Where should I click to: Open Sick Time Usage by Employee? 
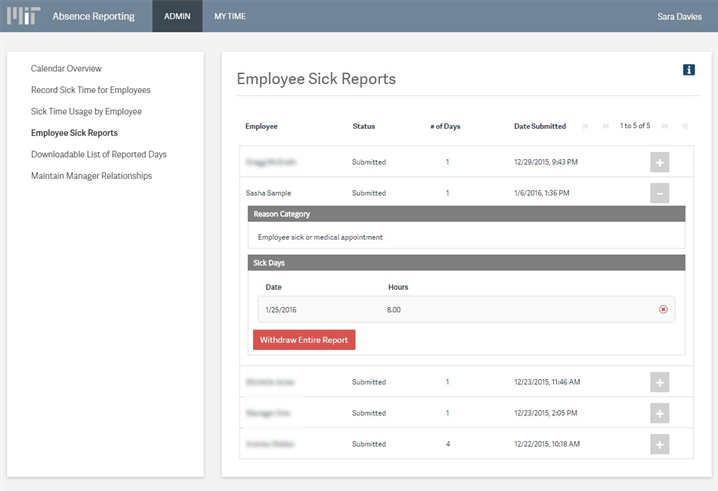[x=86, y=111]
